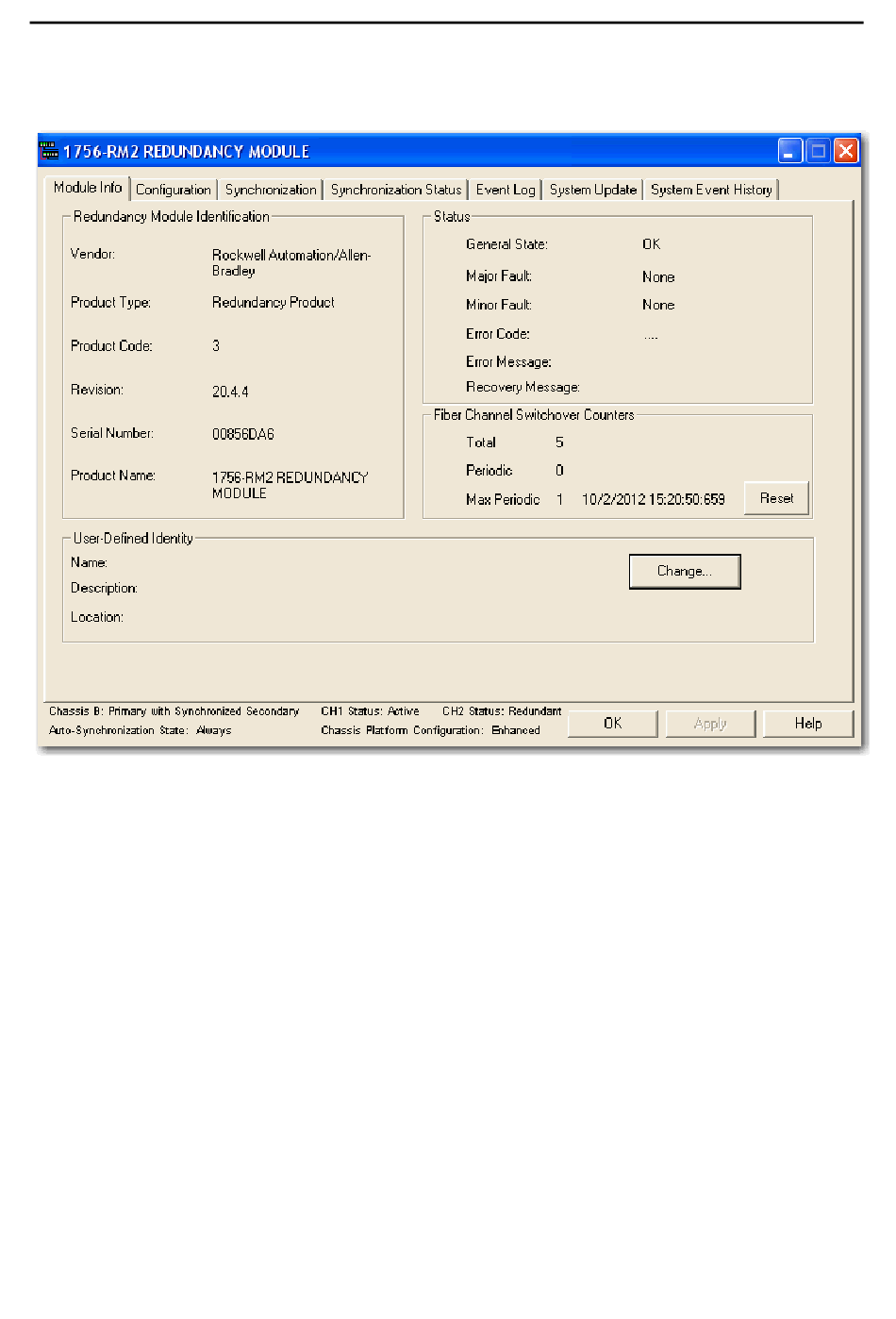This screenshot has width=896, height=1319.
Task: Reset the fiber channel switchover counters
Action: point(776,498)
